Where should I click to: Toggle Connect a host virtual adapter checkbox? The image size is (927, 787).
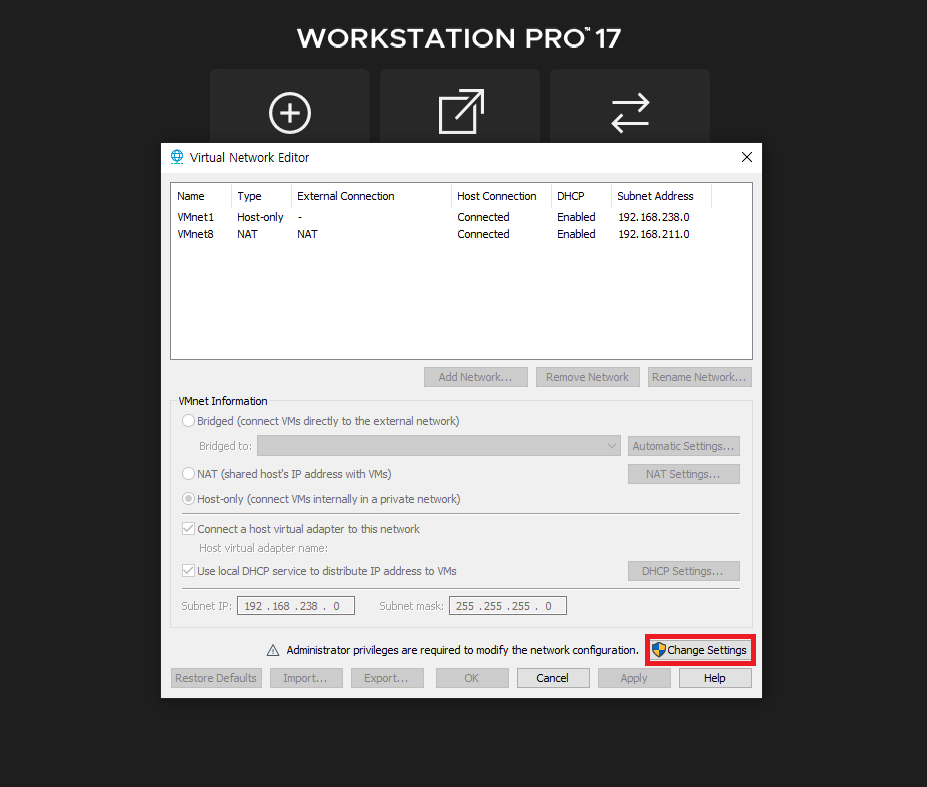pyautogui.click(x=188, y=529)
